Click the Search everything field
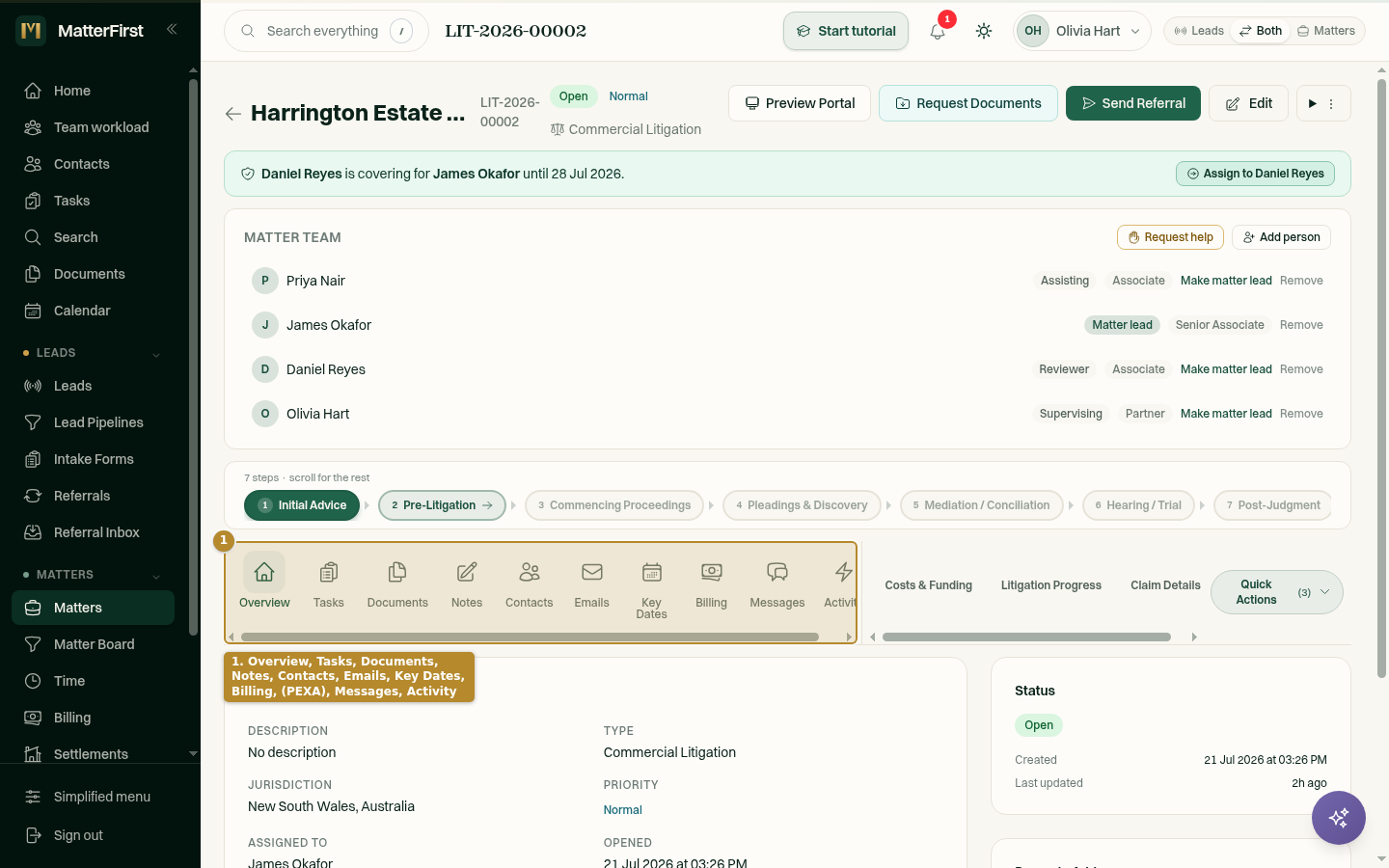 tap(326, 31)
